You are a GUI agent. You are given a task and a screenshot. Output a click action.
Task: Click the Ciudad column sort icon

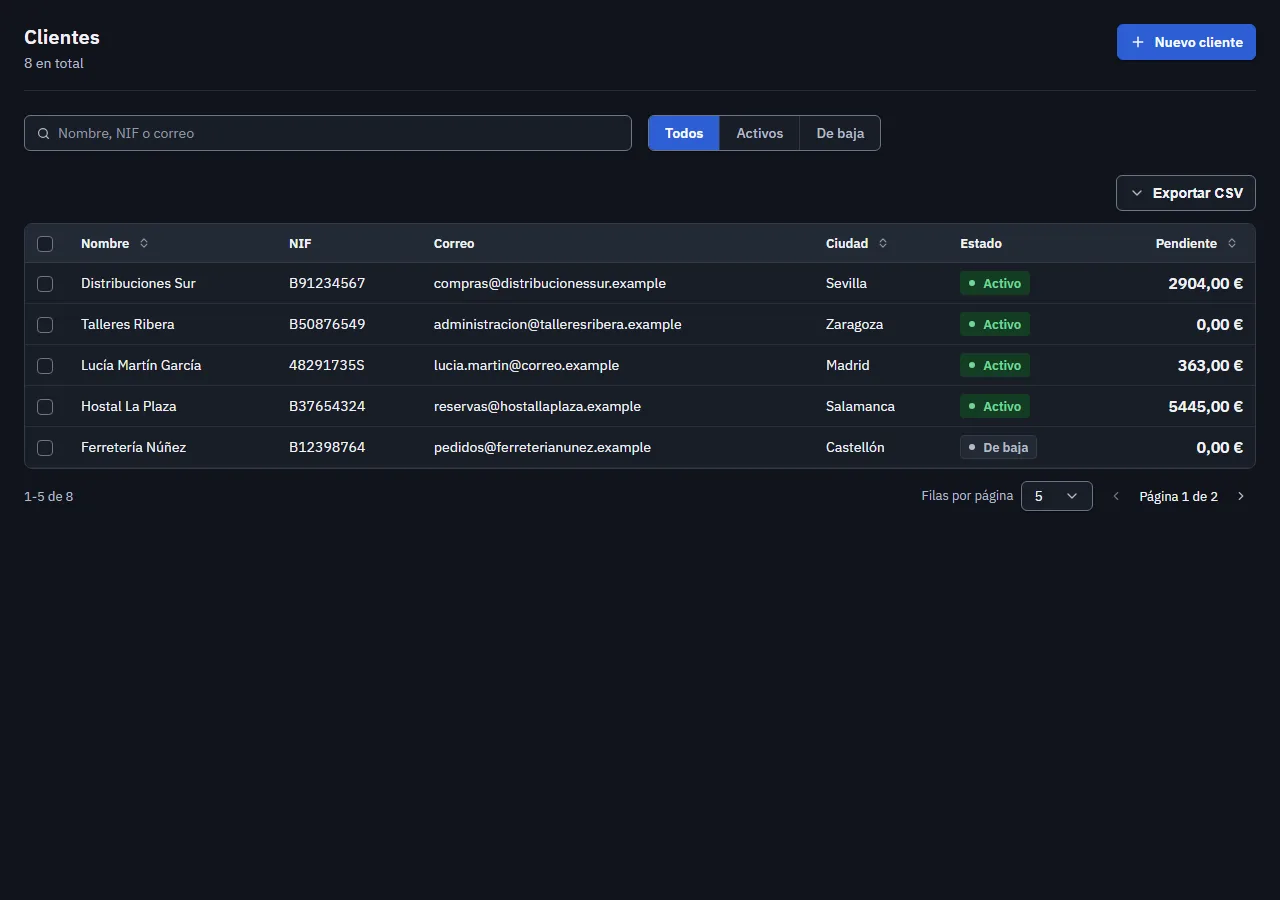point(883,243)
